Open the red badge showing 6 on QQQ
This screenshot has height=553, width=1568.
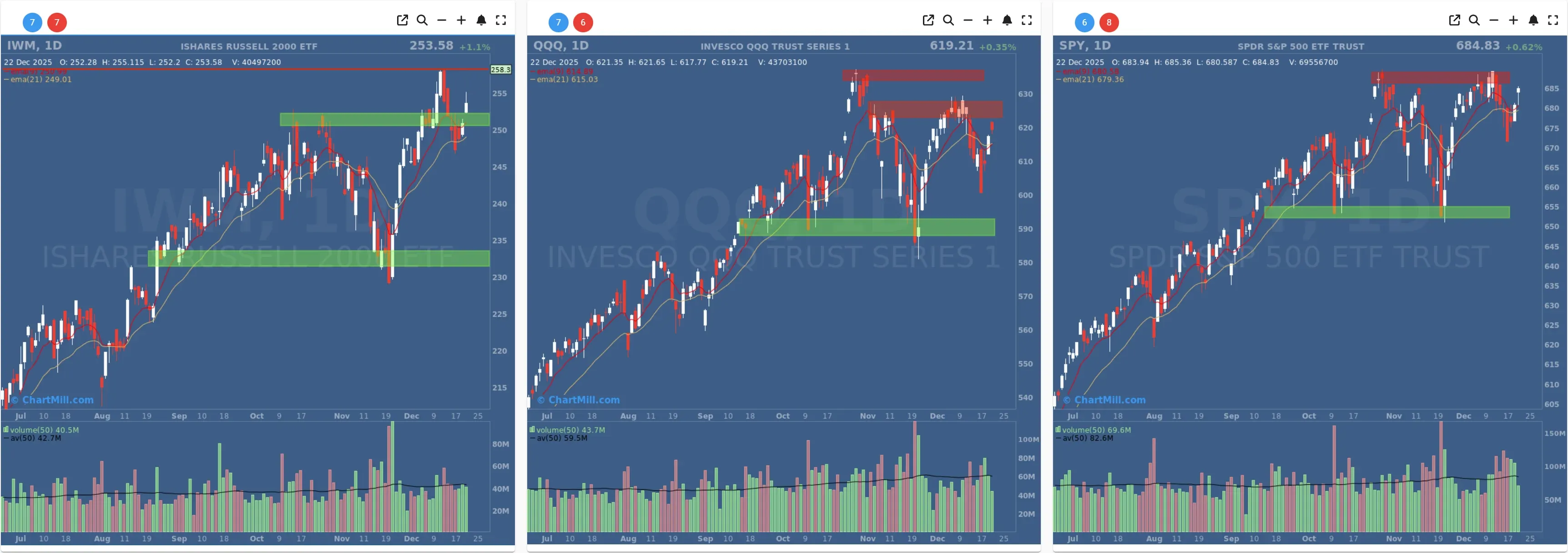pos(583,22)
